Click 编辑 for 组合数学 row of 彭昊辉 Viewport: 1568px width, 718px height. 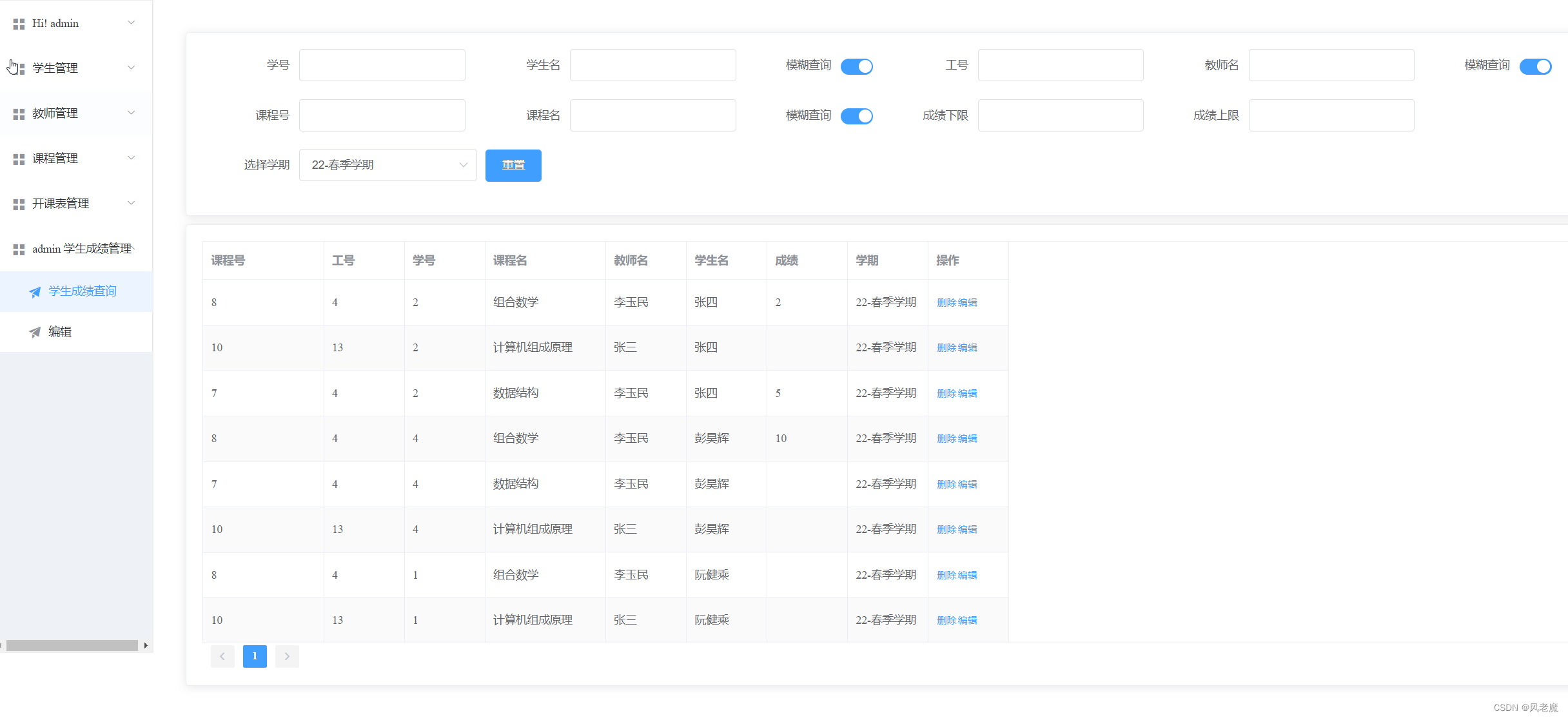(968, 439)
